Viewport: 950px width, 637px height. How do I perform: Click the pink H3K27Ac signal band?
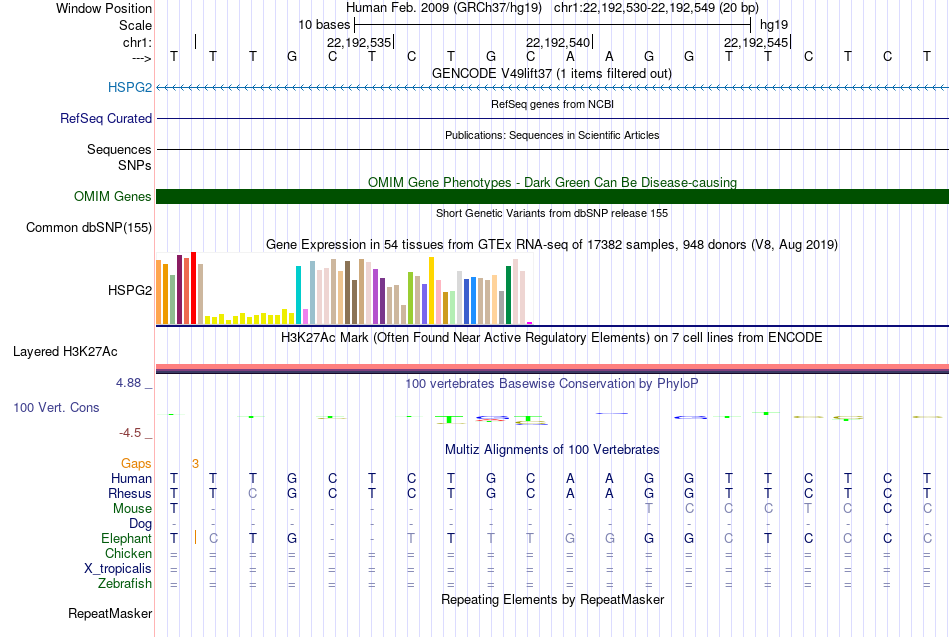[553, 366]
